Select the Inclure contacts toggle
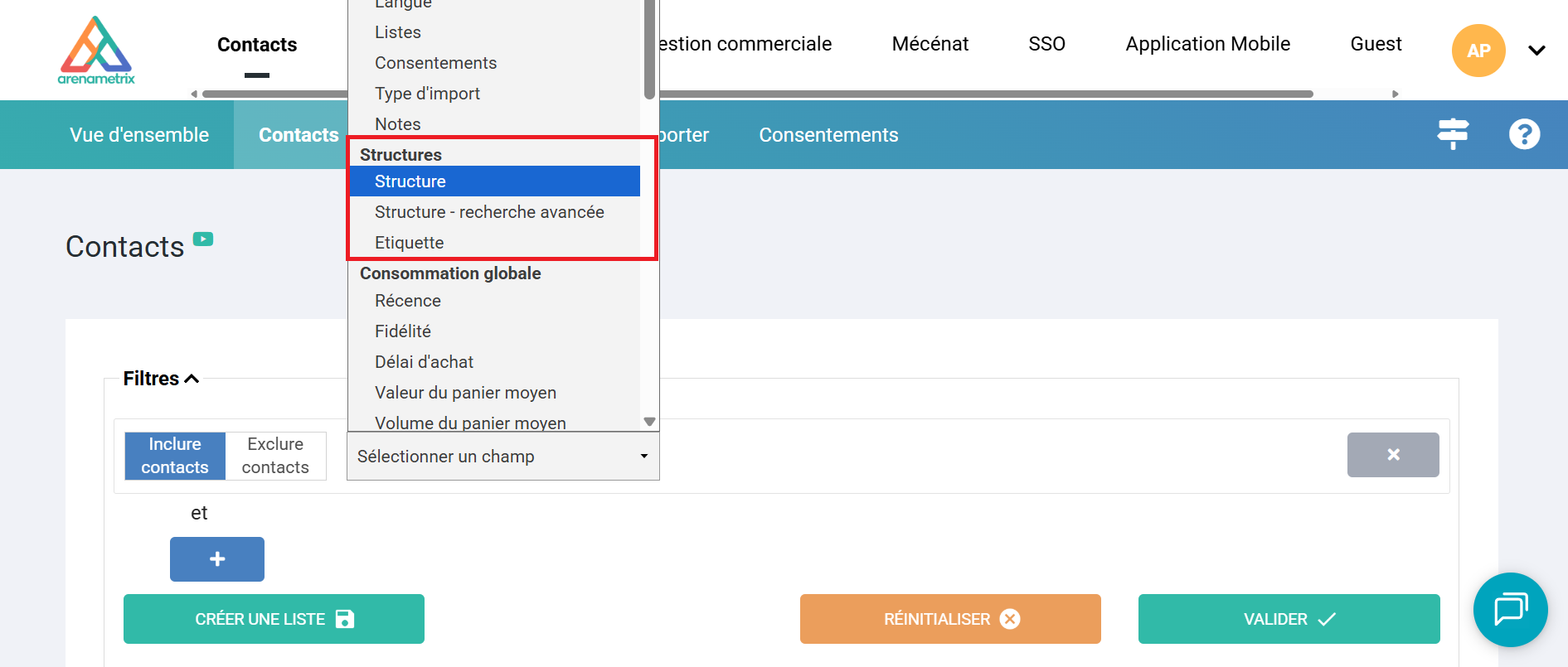This screenshot has height=667, width=1568. click(175, 456)
